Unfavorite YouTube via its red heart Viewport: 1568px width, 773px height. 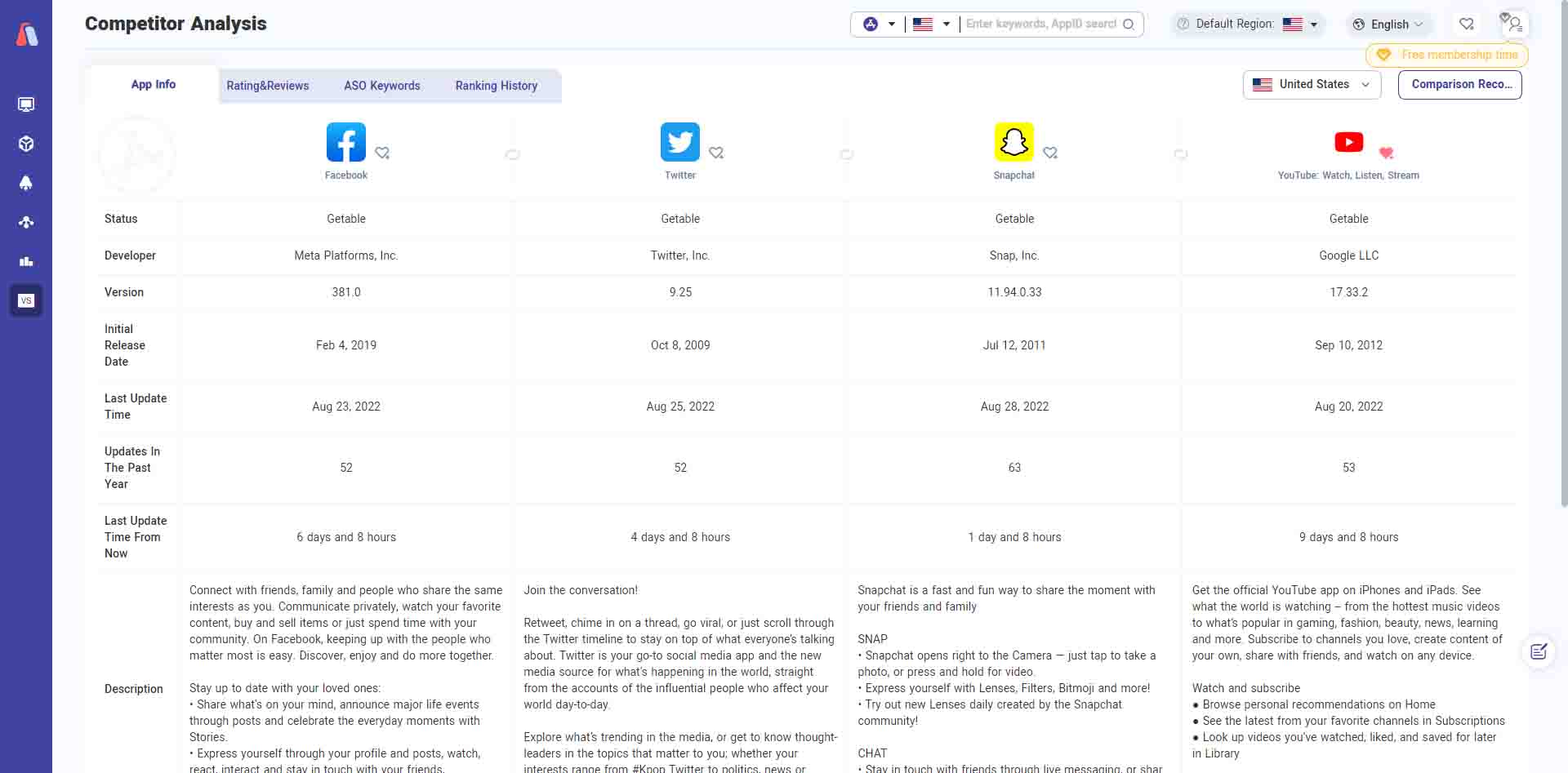[x=1386, y=153]
